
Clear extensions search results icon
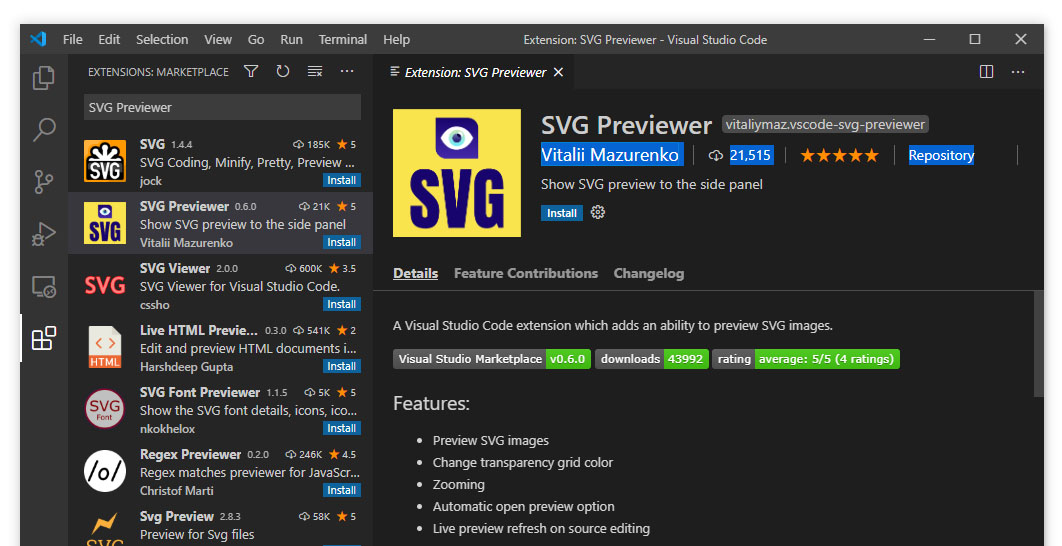(315, 71)
